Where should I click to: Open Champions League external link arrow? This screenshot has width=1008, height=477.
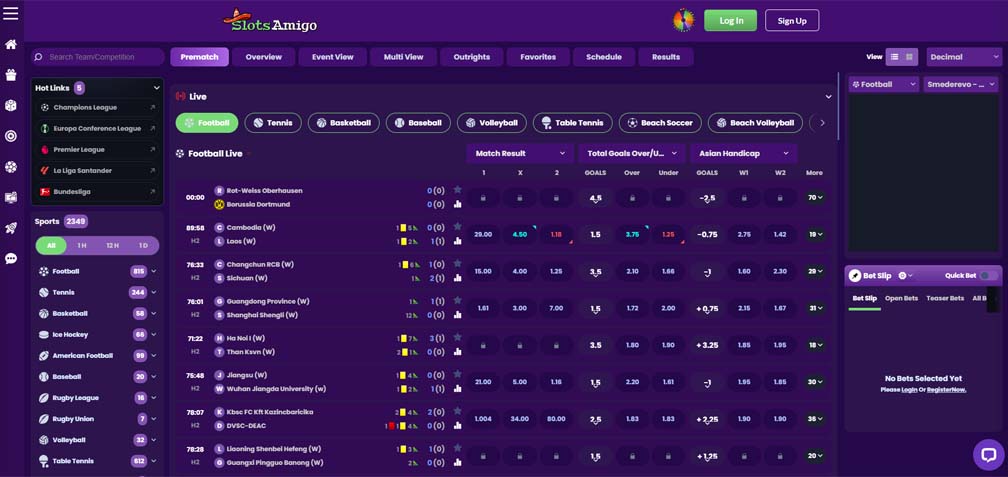tap(152, 107)
